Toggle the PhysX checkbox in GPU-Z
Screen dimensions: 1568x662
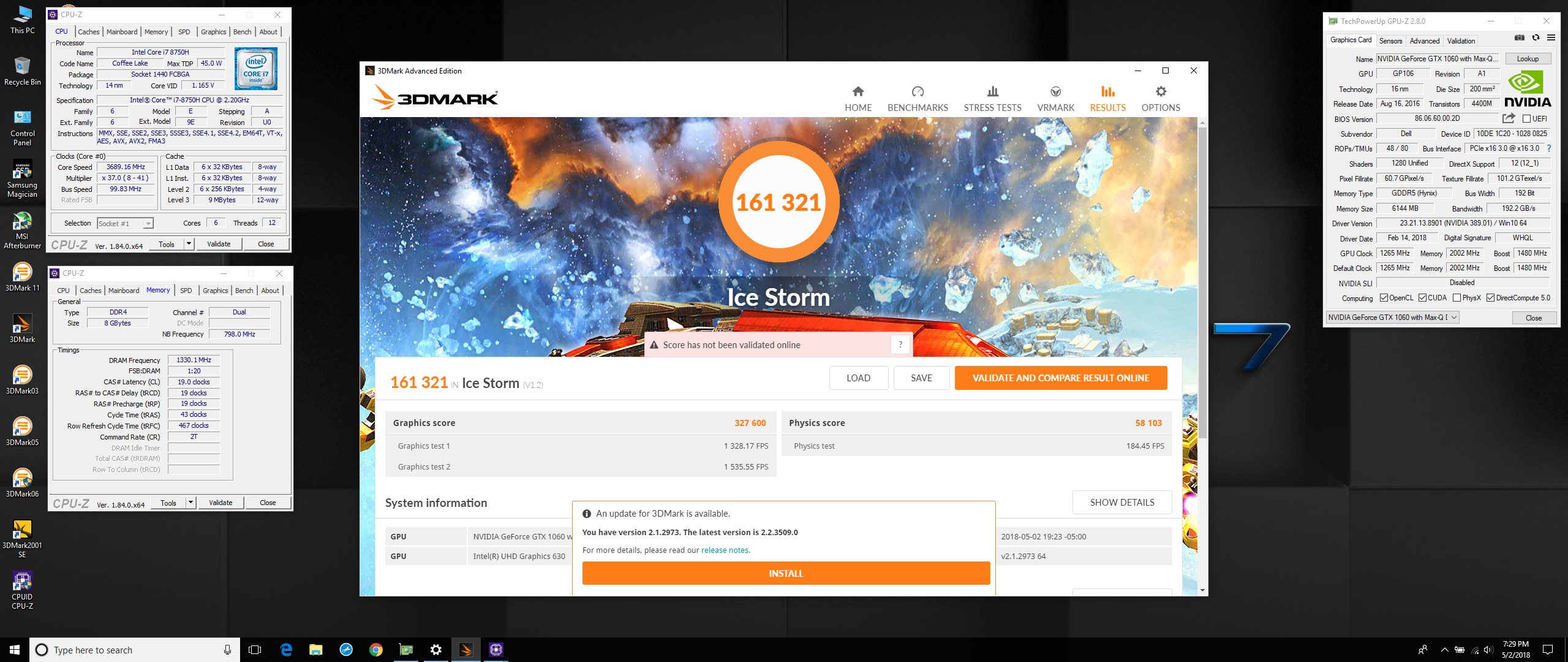tap(1457, 298)
